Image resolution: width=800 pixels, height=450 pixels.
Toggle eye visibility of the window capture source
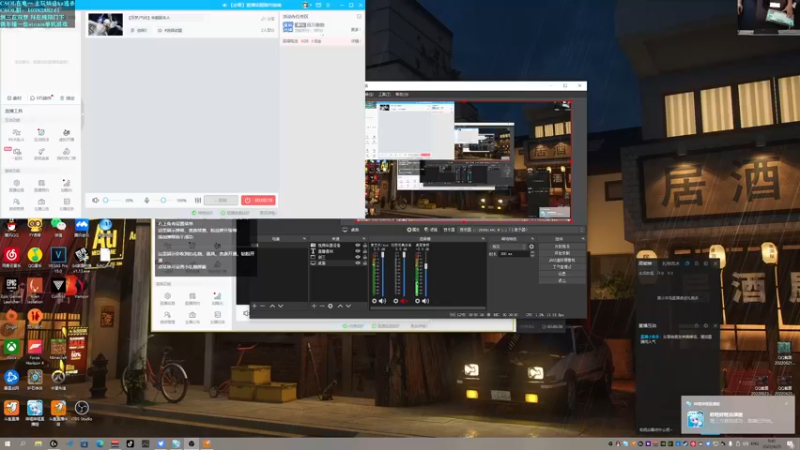(358, 257)
